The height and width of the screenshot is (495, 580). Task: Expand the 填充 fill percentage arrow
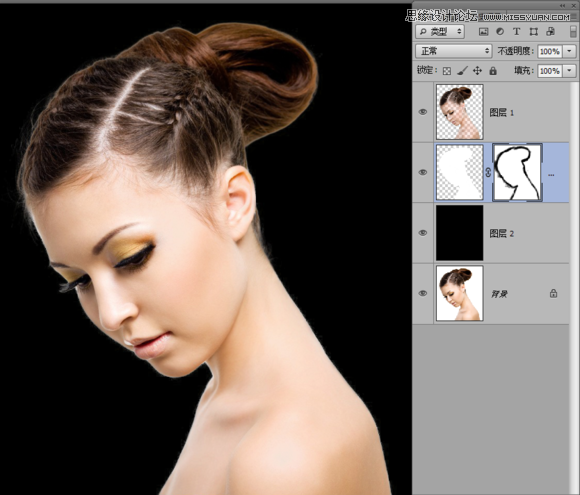click(569, 71)
